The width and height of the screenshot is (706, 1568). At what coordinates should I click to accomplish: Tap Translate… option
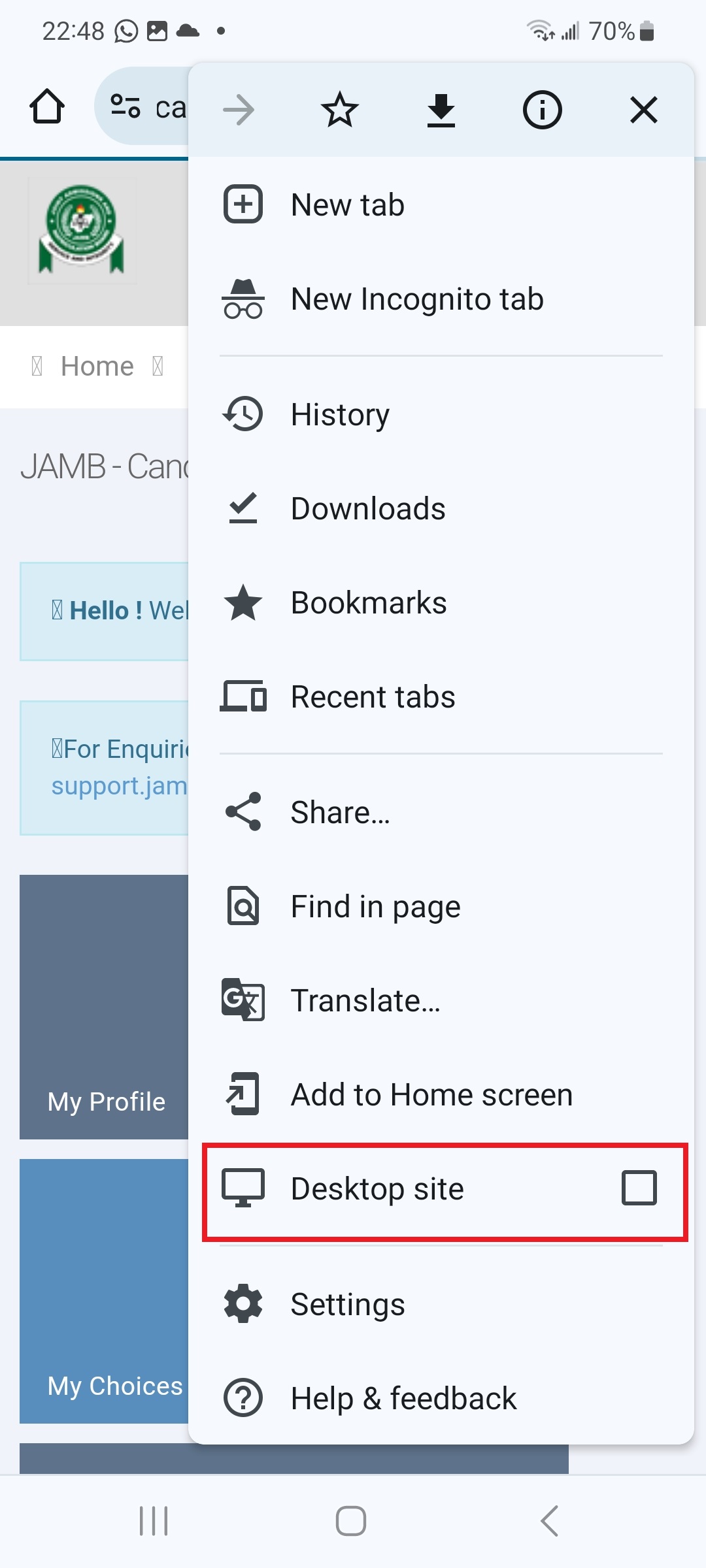441,1000
